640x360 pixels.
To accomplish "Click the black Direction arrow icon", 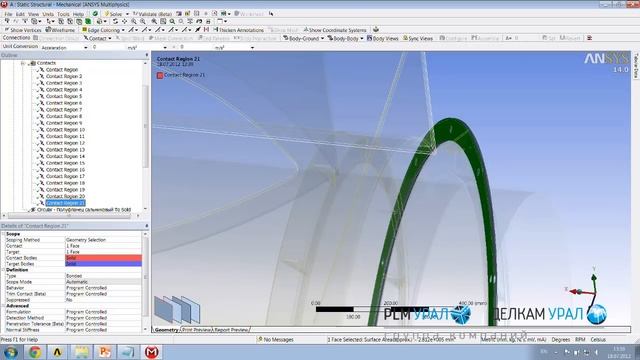I will tap(198, 29).
